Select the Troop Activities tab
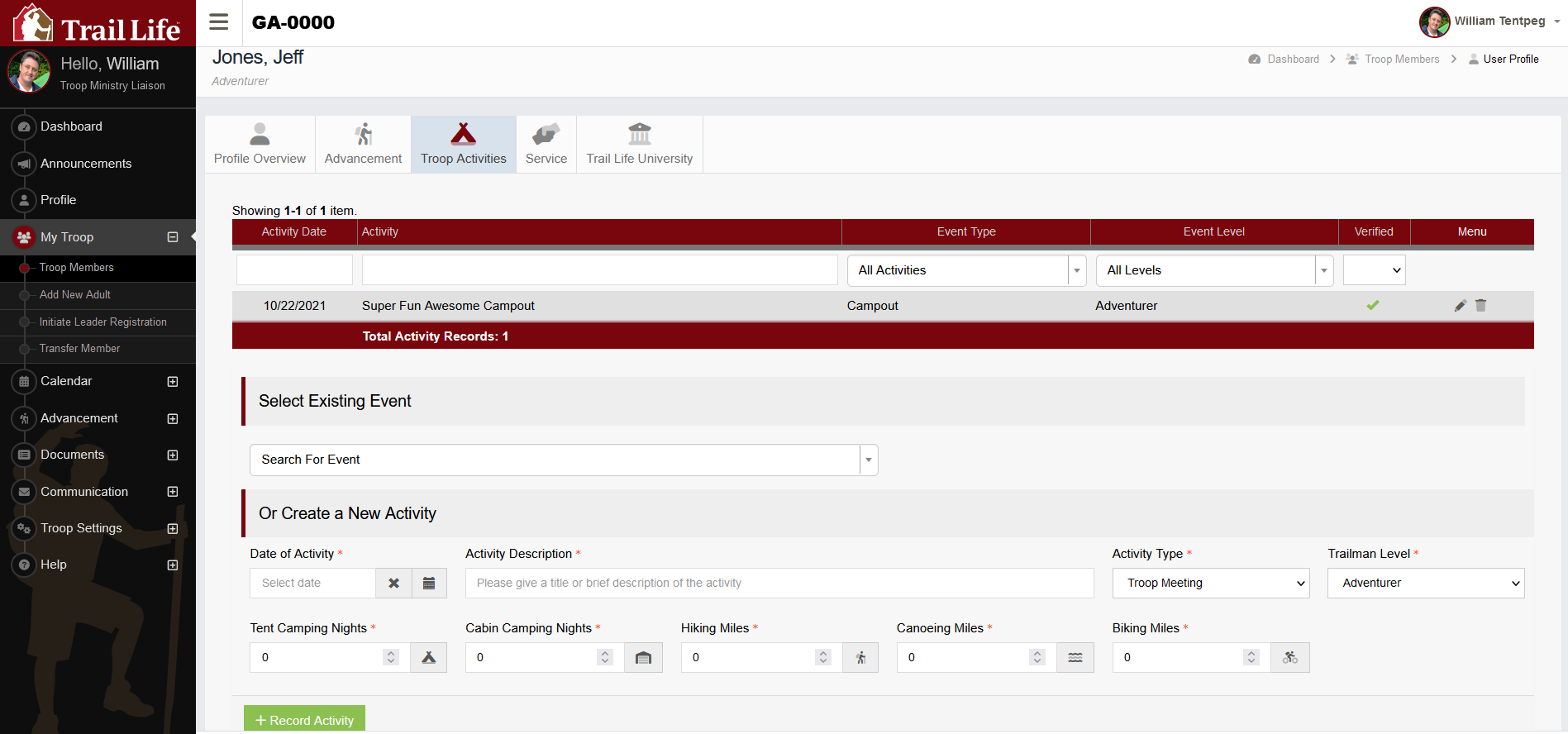1568x734 pixels. point(463,145)
